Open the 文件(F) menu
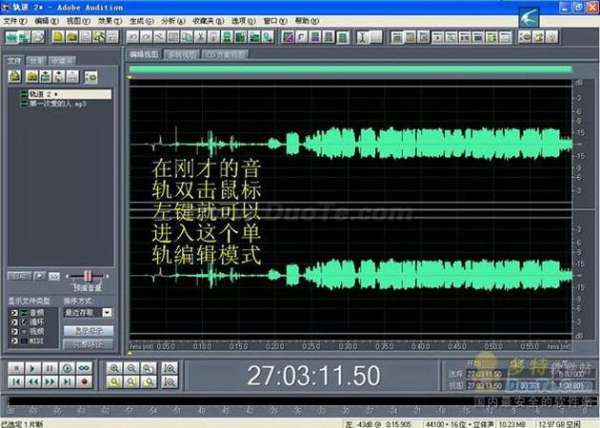 click(15, 21)
